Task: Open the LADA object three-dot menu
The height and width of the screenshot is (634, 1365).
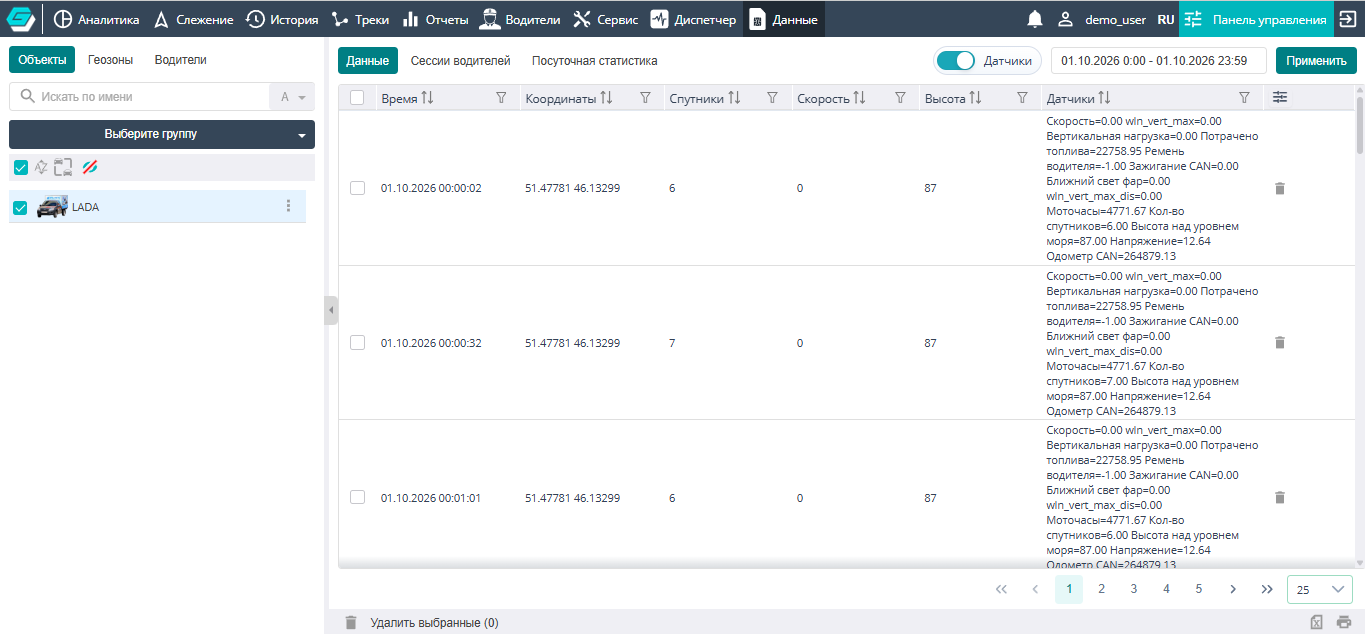Action: click(x=289, y=206)
